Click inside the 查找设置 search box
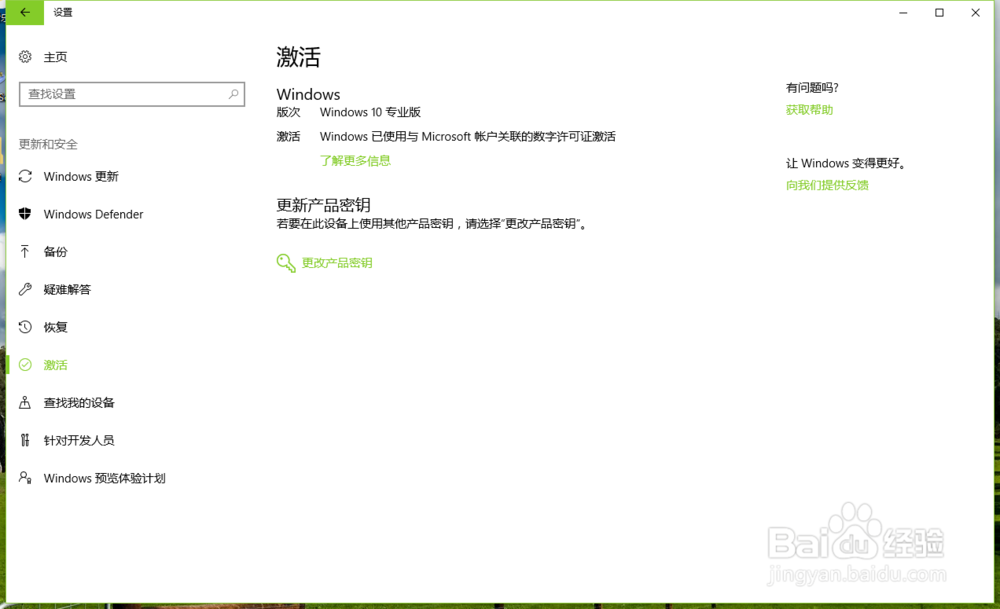 pos(120,93)
